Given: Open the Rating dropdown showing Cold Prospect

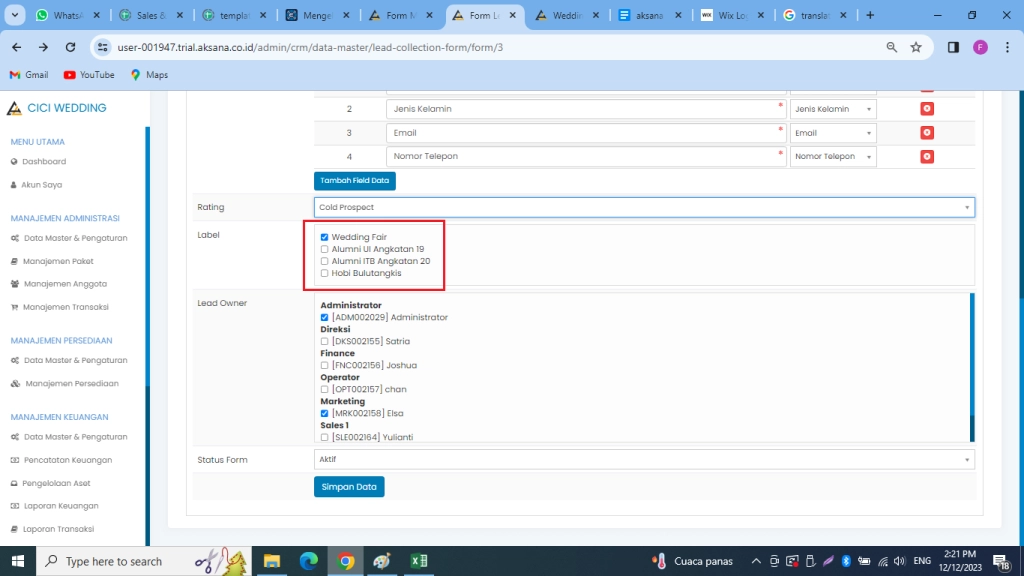Looking at the screenshot, I should pyautogui.click(x=643, y=207).
